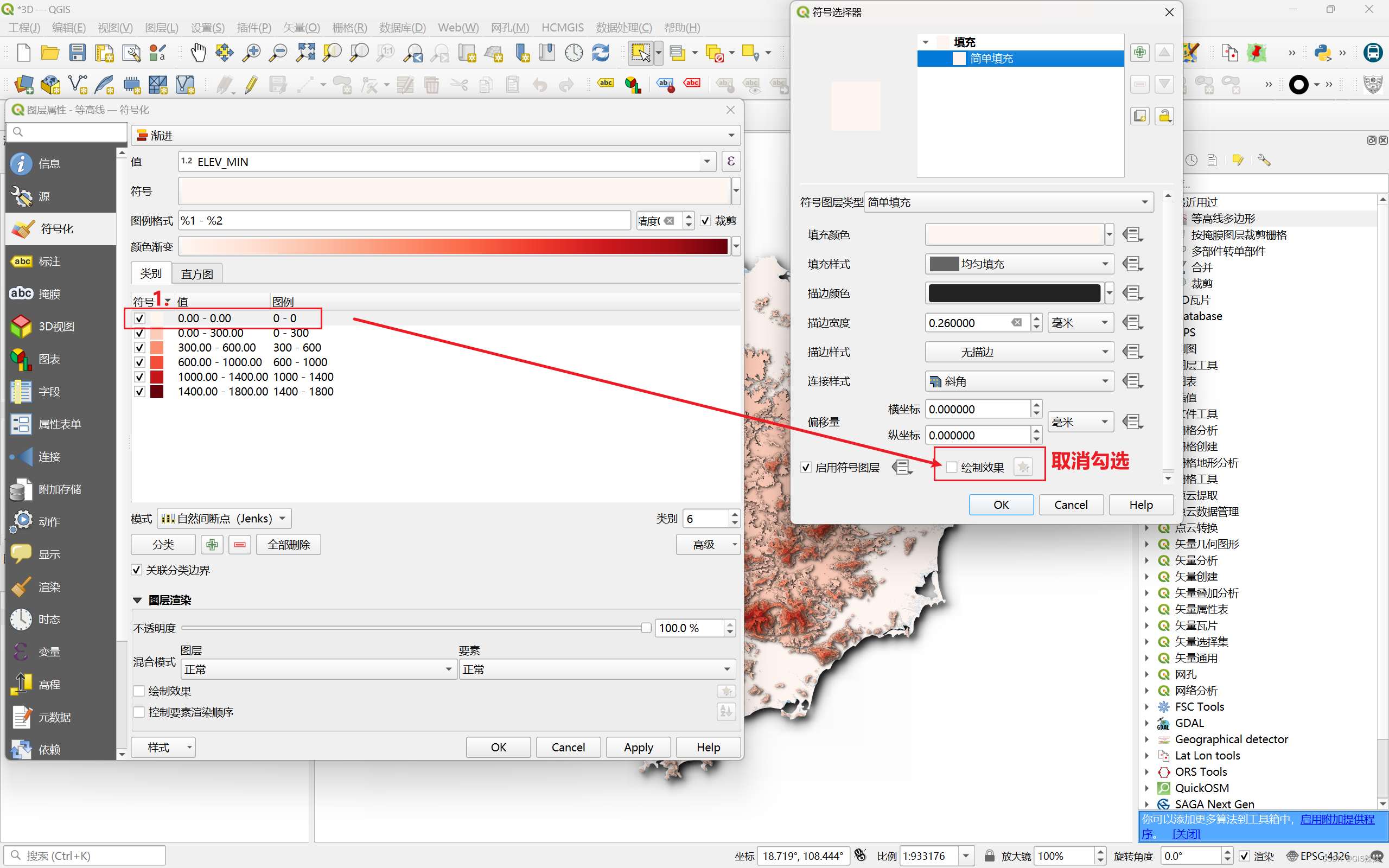Open the 模式 Jenks classification dropdown

pos(224,519)
